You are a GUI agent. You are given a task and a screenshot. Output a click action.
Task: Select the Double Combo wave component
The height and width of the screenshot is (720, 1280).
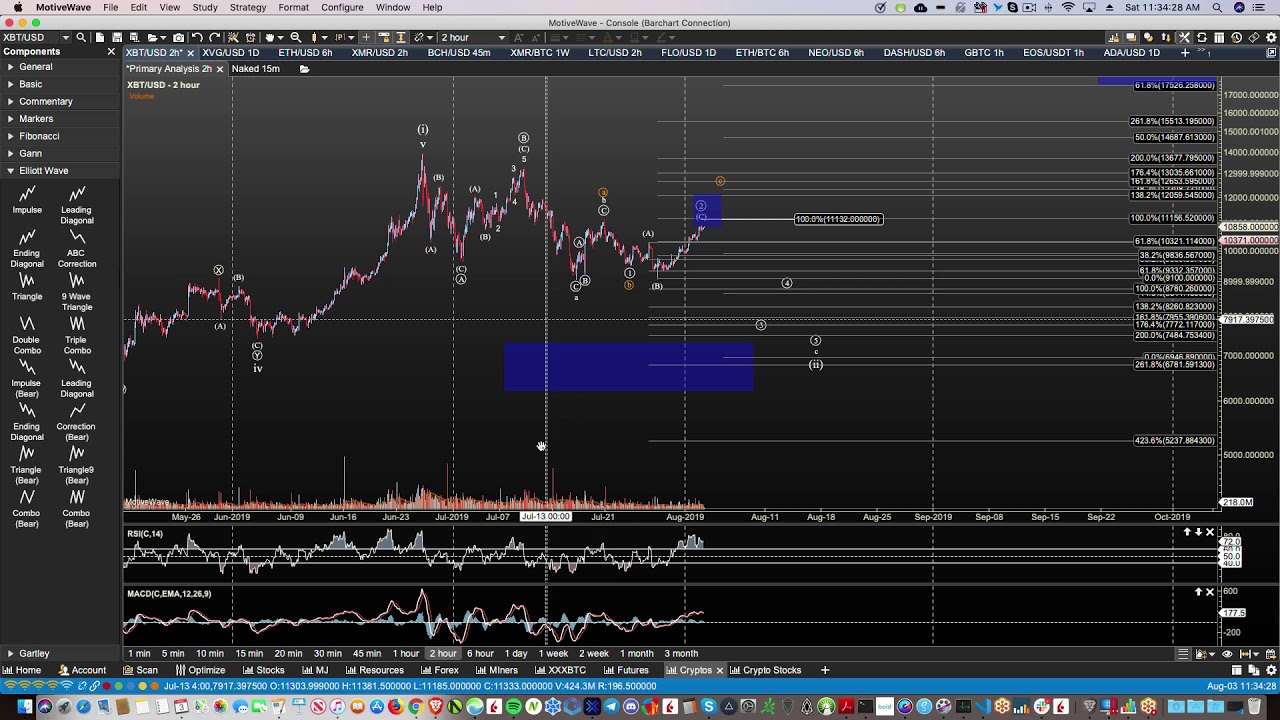(27, 334)
